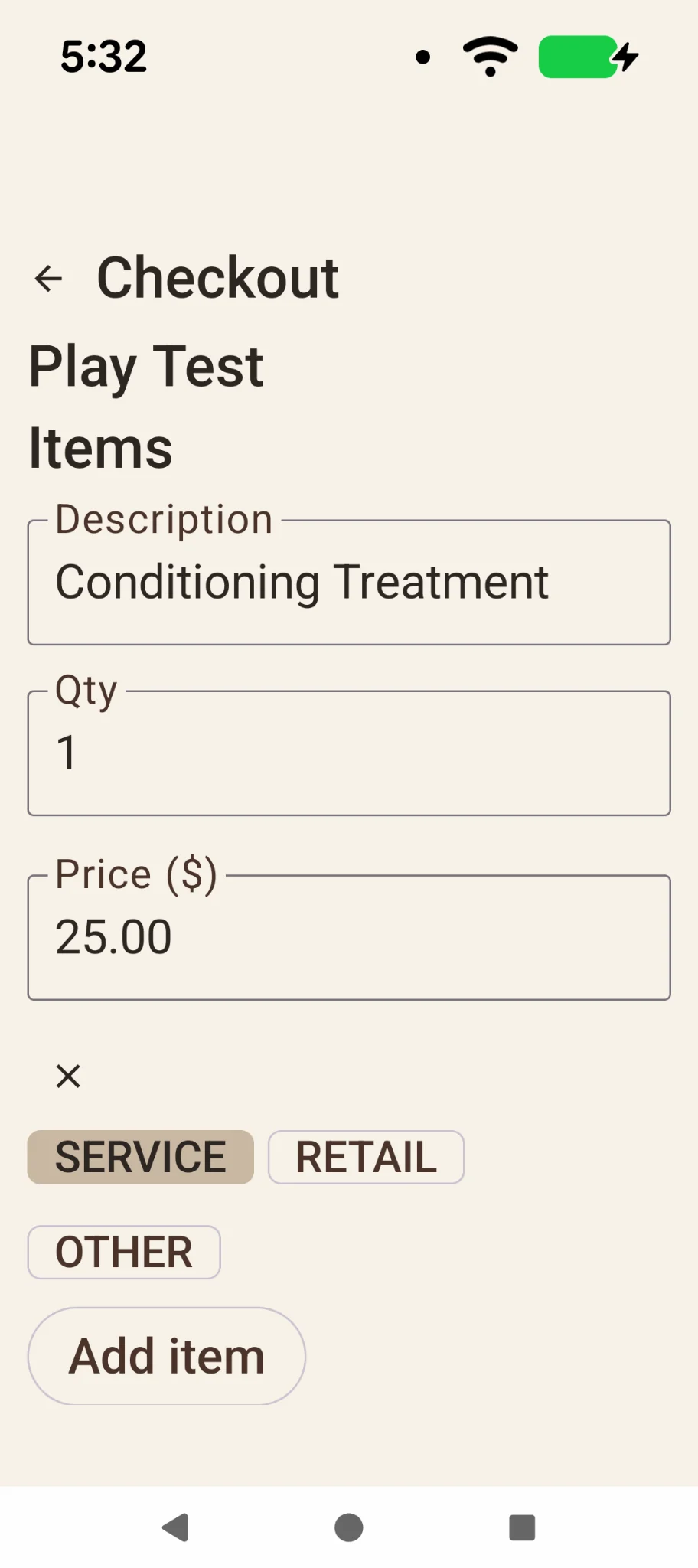
Task: Go back using the Checkout arrow
Action: click(48, 279)
